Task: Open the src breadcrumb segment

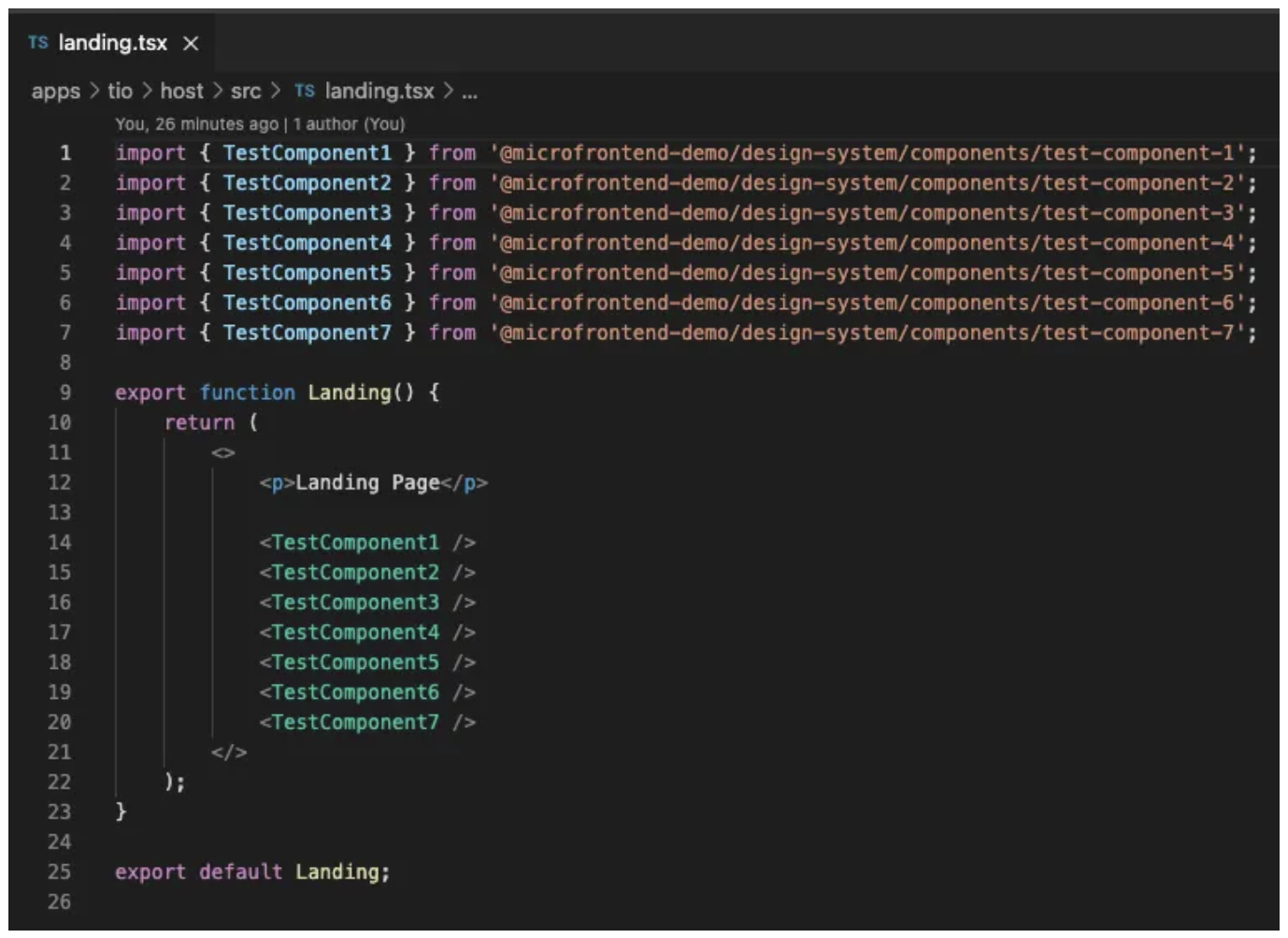Action: click(x=246, y=92)
